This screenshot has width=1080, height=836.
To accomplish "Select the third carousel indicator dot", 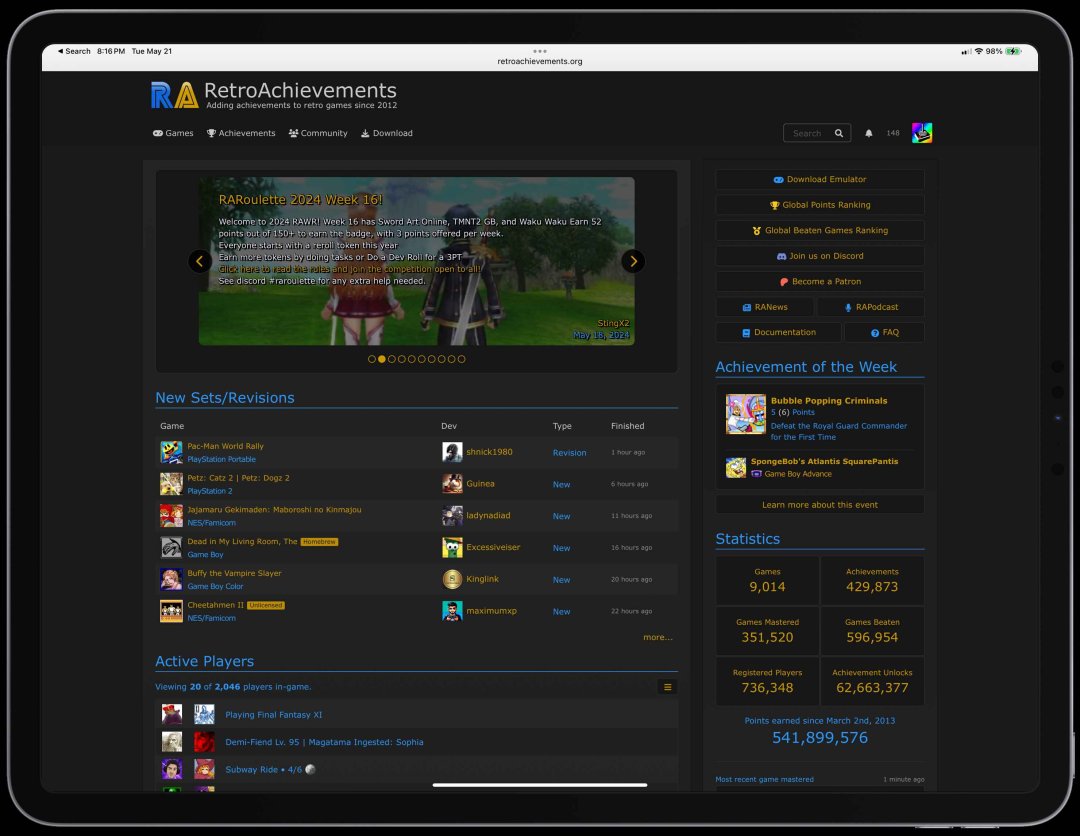I will click(392, 359).
